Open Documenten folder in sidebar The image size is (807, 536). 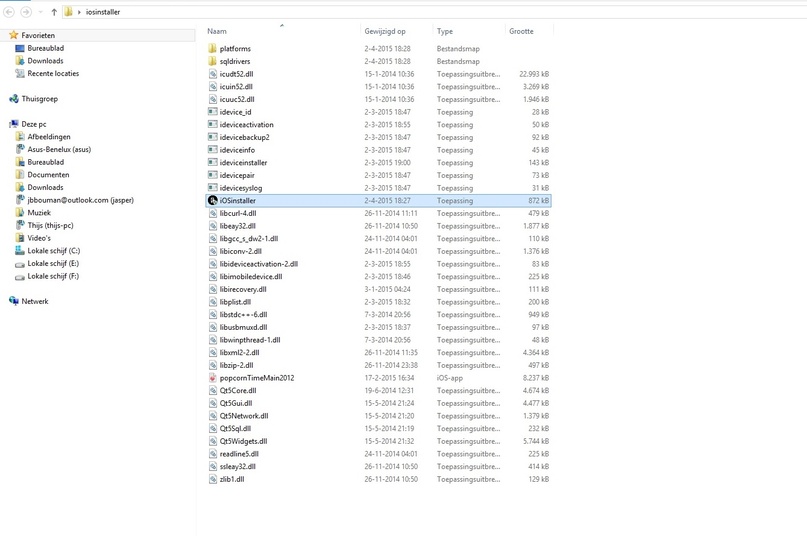point(48,175)
